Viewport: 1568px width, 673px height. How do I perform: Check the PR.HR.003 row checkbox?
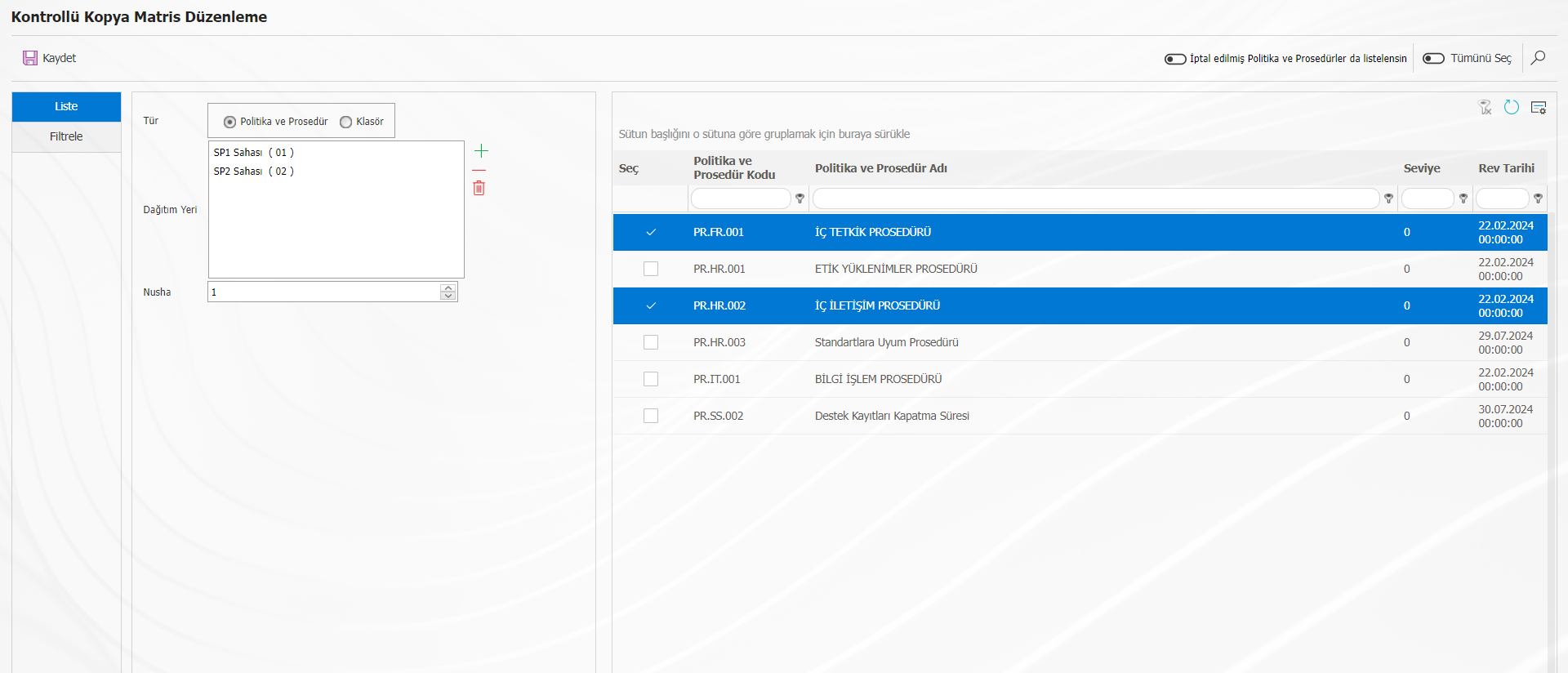click(x=651, y=342)
